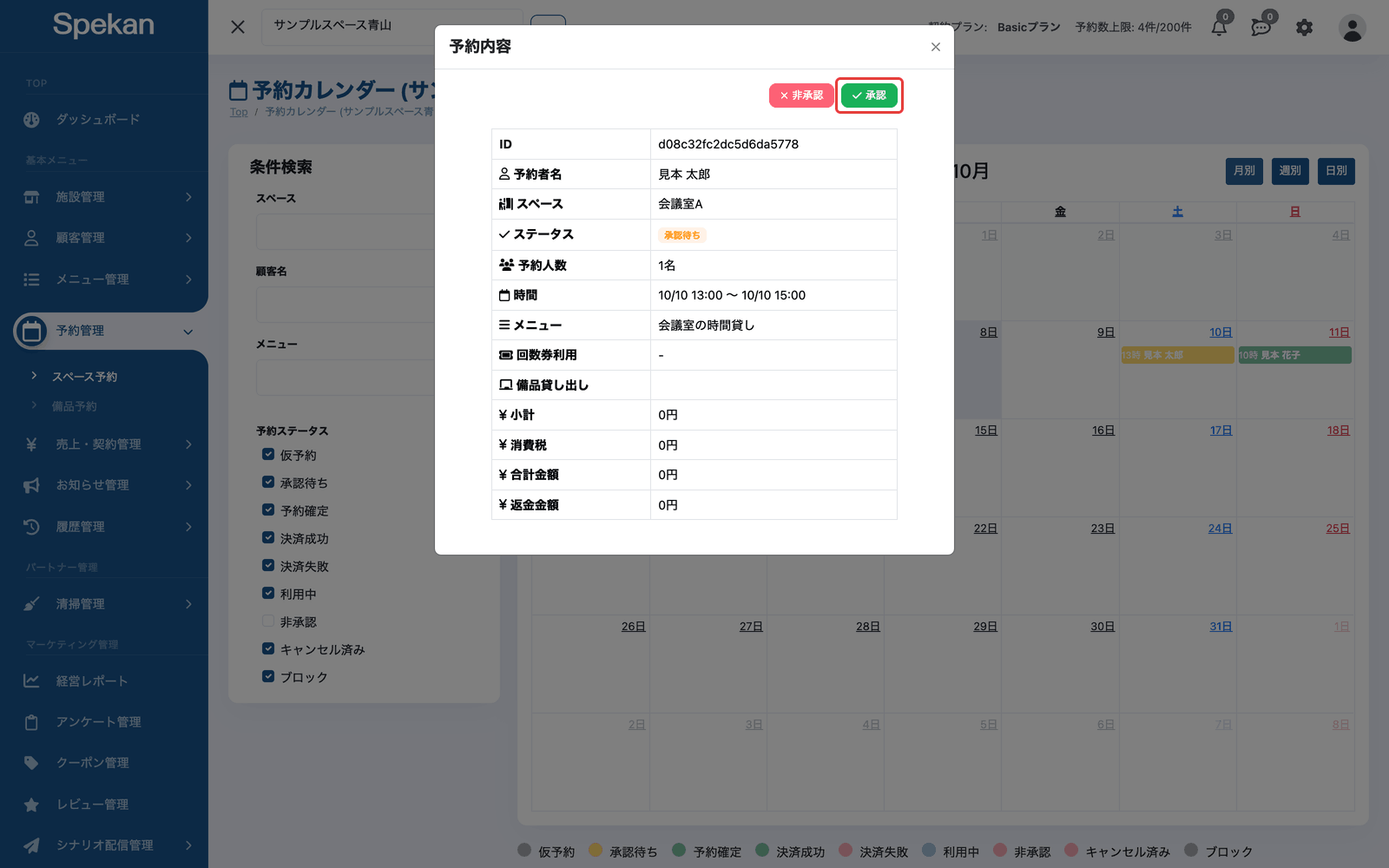Uncheck the 予約確定 status checkbox

click(268, 510)
